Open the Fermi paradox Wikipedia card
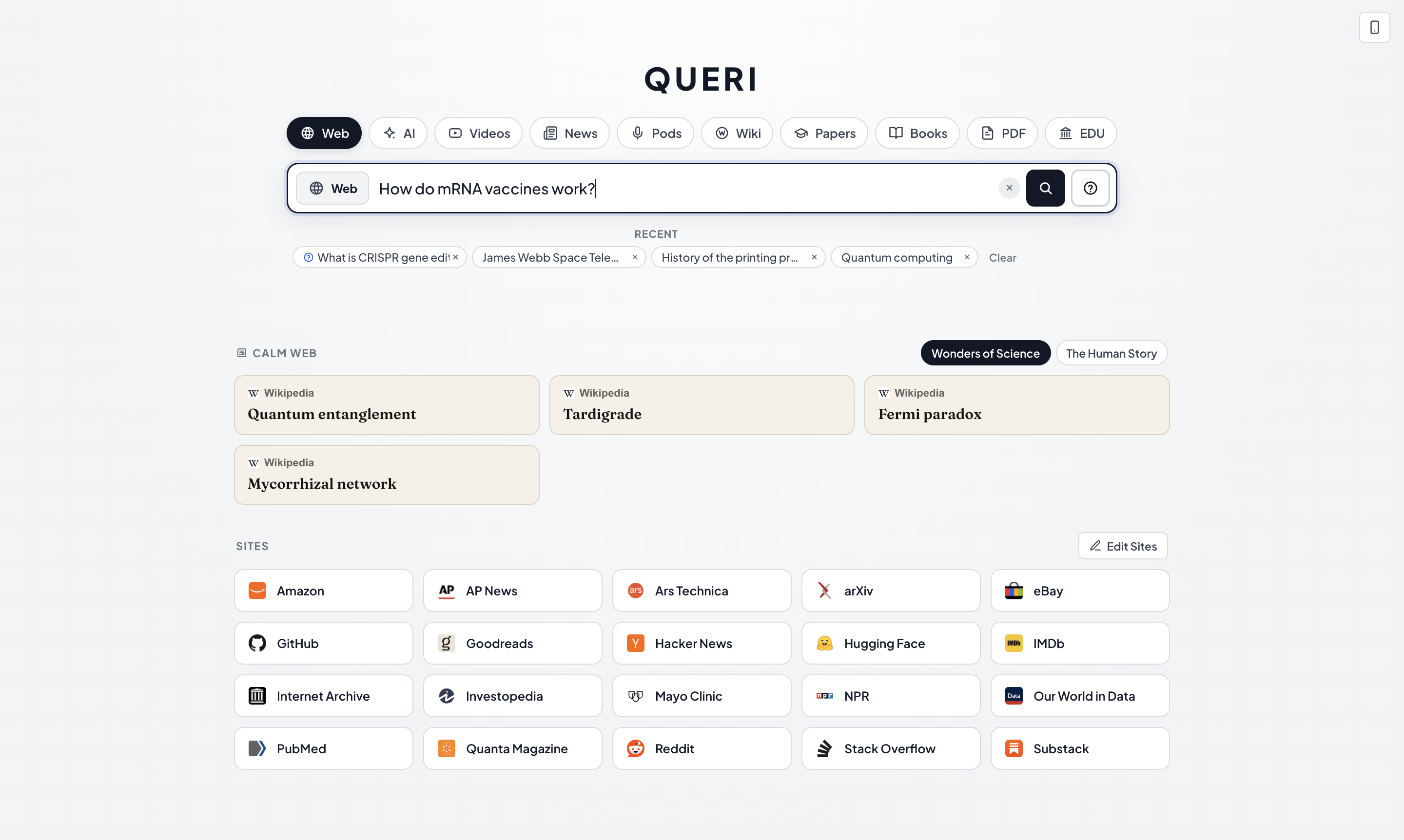The height and width of the screenshot is (840, 1404). tap(1016, 405)
